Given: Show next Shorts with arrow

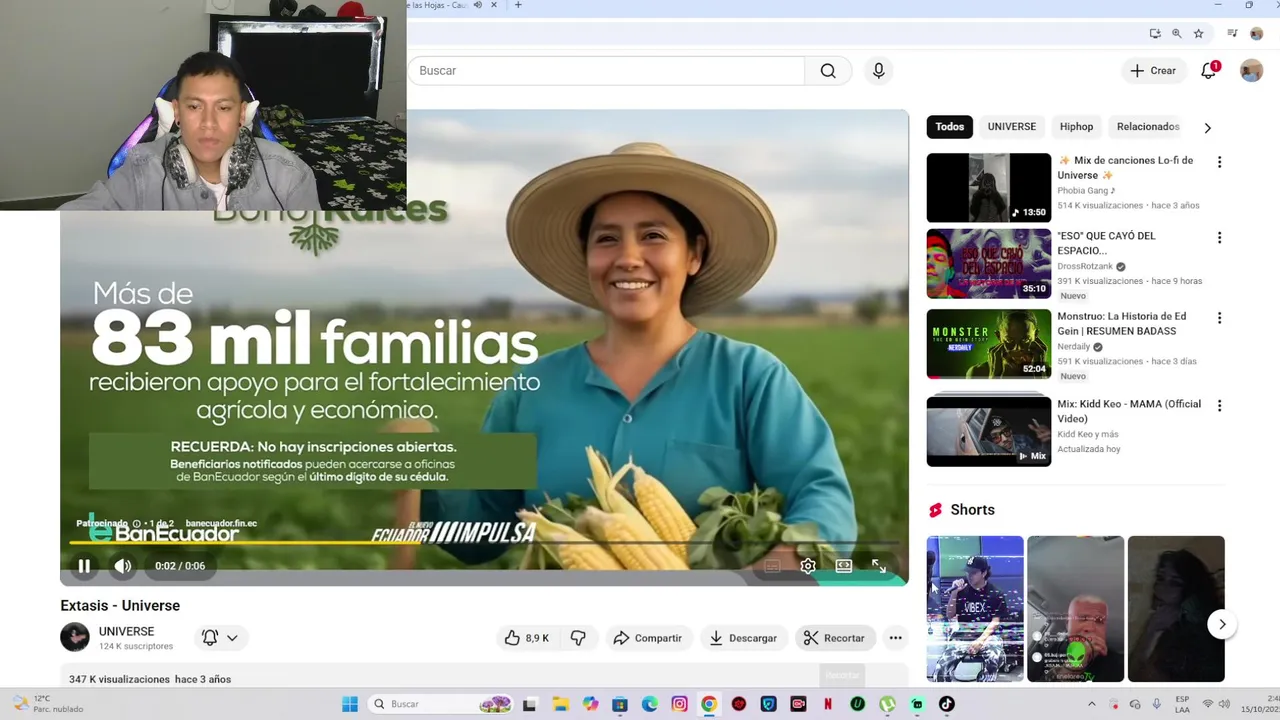Looking at the screenshot, I should point(1222,624).
